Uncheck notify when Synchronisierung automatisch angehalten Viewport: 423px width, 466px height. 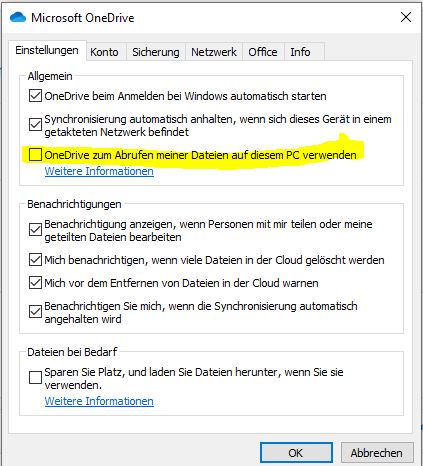tap(35, 312)
